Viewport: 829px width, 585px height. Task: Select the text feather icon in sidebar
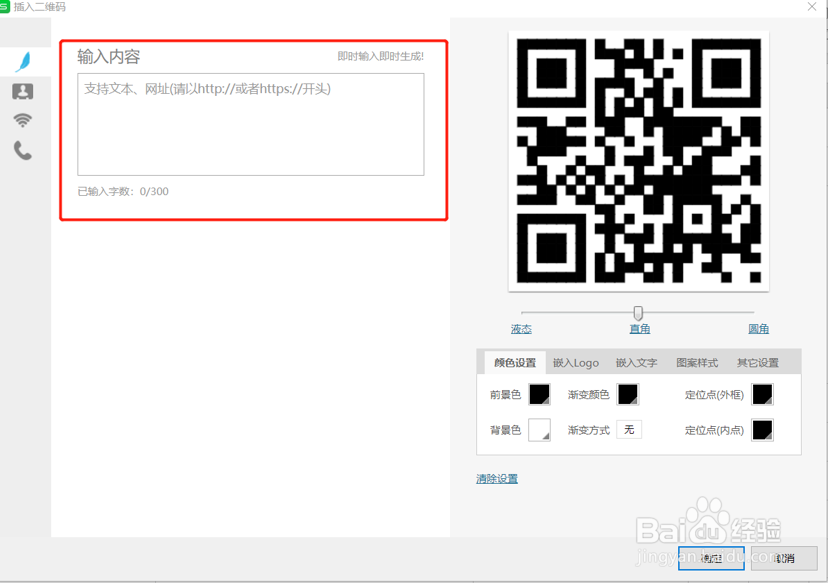[23, 62]
